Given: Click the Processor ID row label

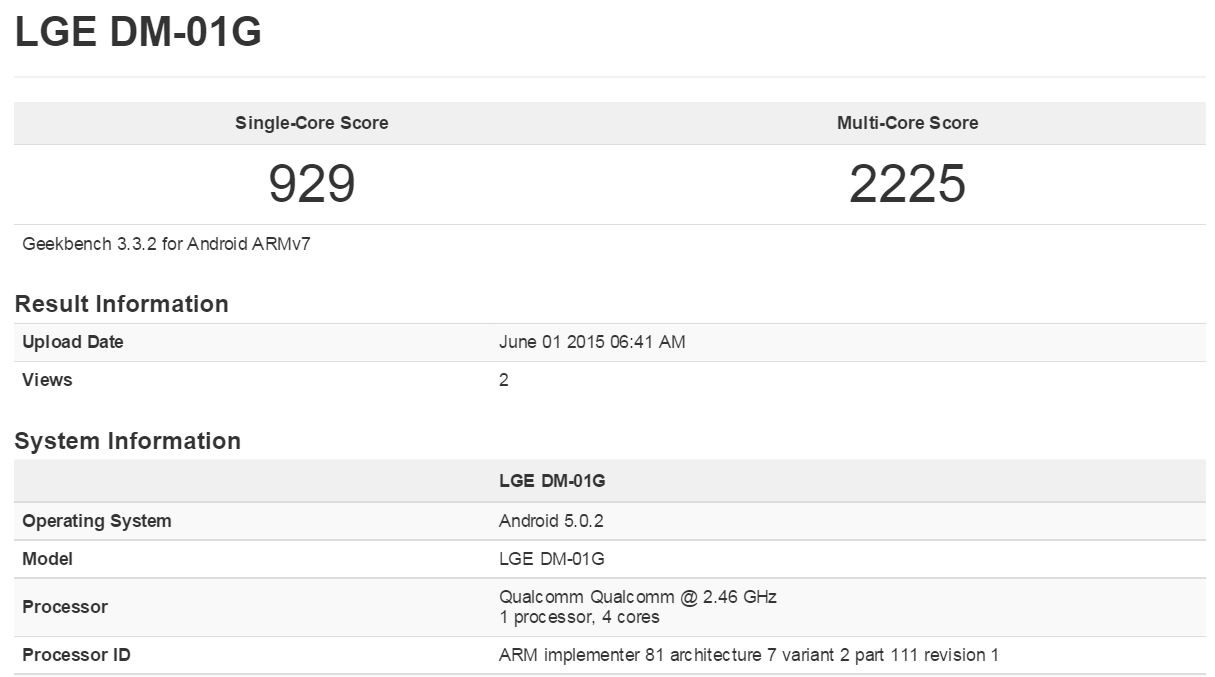Looking at the screenshot, I should (x=76, y=656).
